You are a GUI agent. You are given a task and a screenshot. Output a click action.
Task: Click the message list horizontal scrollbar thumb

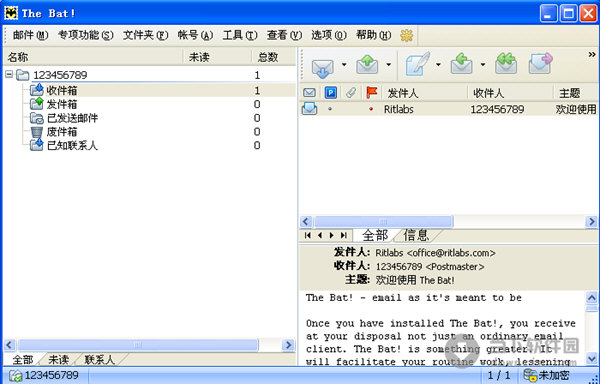click(x=383, y=221)
